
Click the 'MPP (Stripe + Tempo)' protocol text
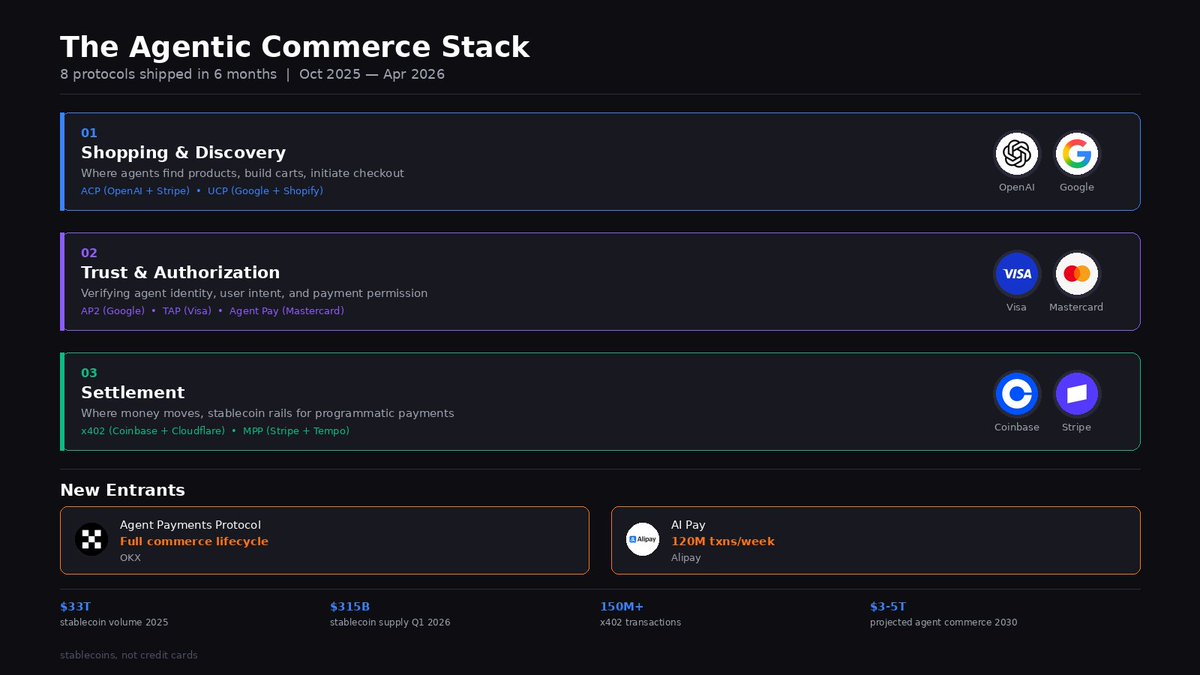pyautogui.click(x=296, y=431)
